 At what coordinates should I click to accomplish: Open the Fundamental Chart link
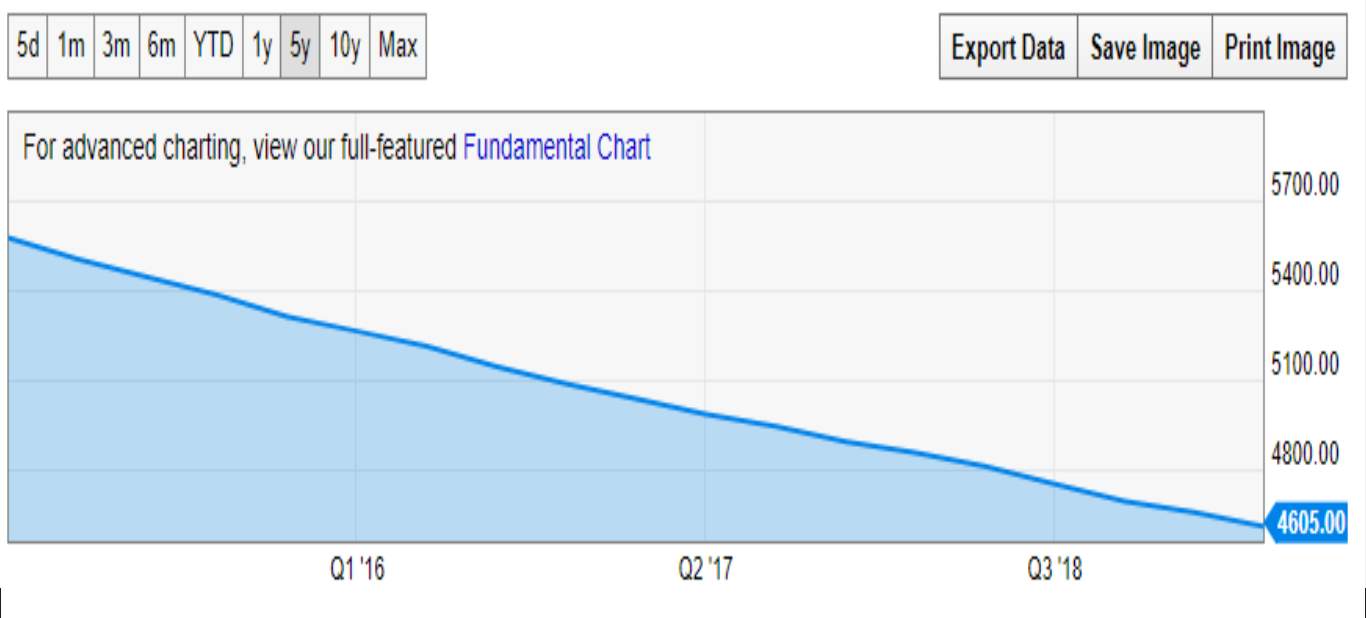click(x=557, y=148)
